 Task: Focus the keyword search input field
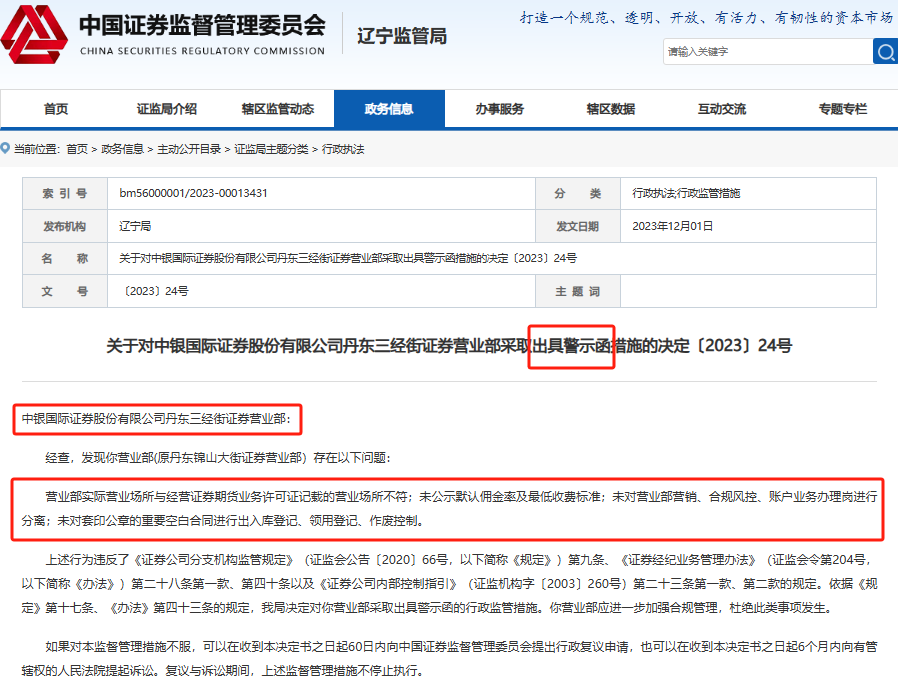point(767,52)
